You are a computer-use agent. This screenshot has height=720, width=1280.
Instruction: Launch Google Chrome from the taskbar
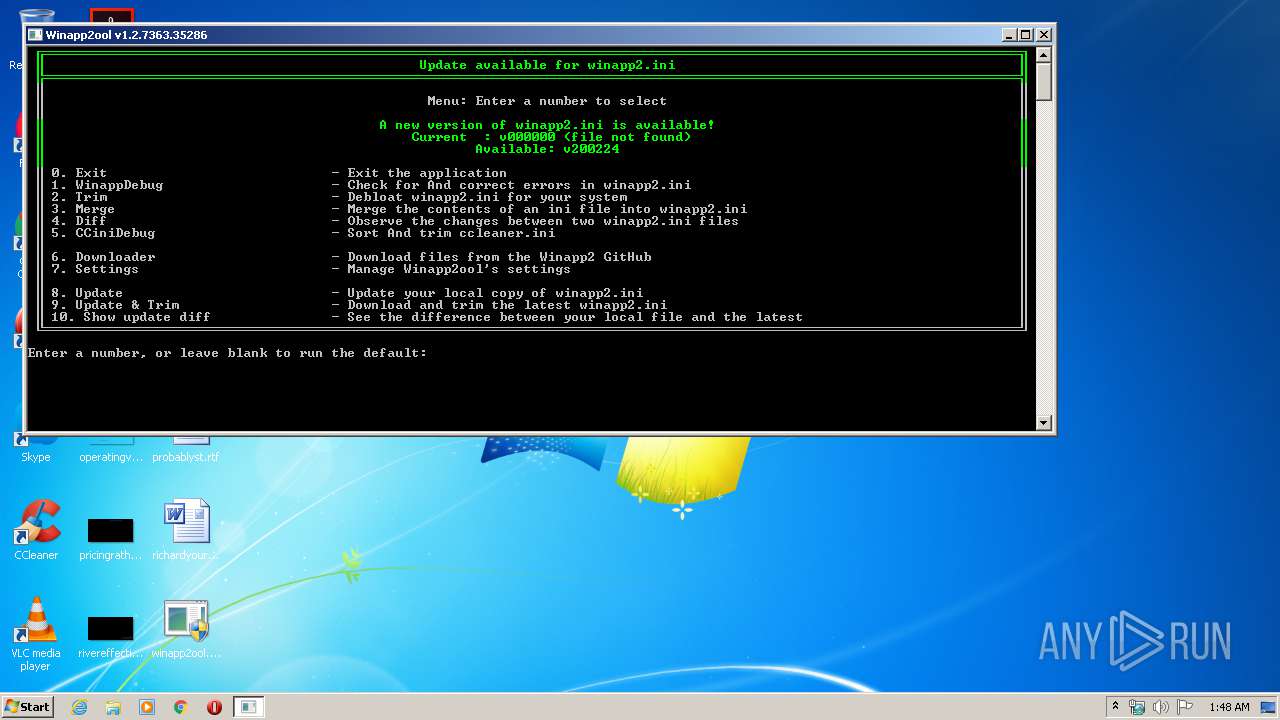pyautogui.click(x=181, y=707)
